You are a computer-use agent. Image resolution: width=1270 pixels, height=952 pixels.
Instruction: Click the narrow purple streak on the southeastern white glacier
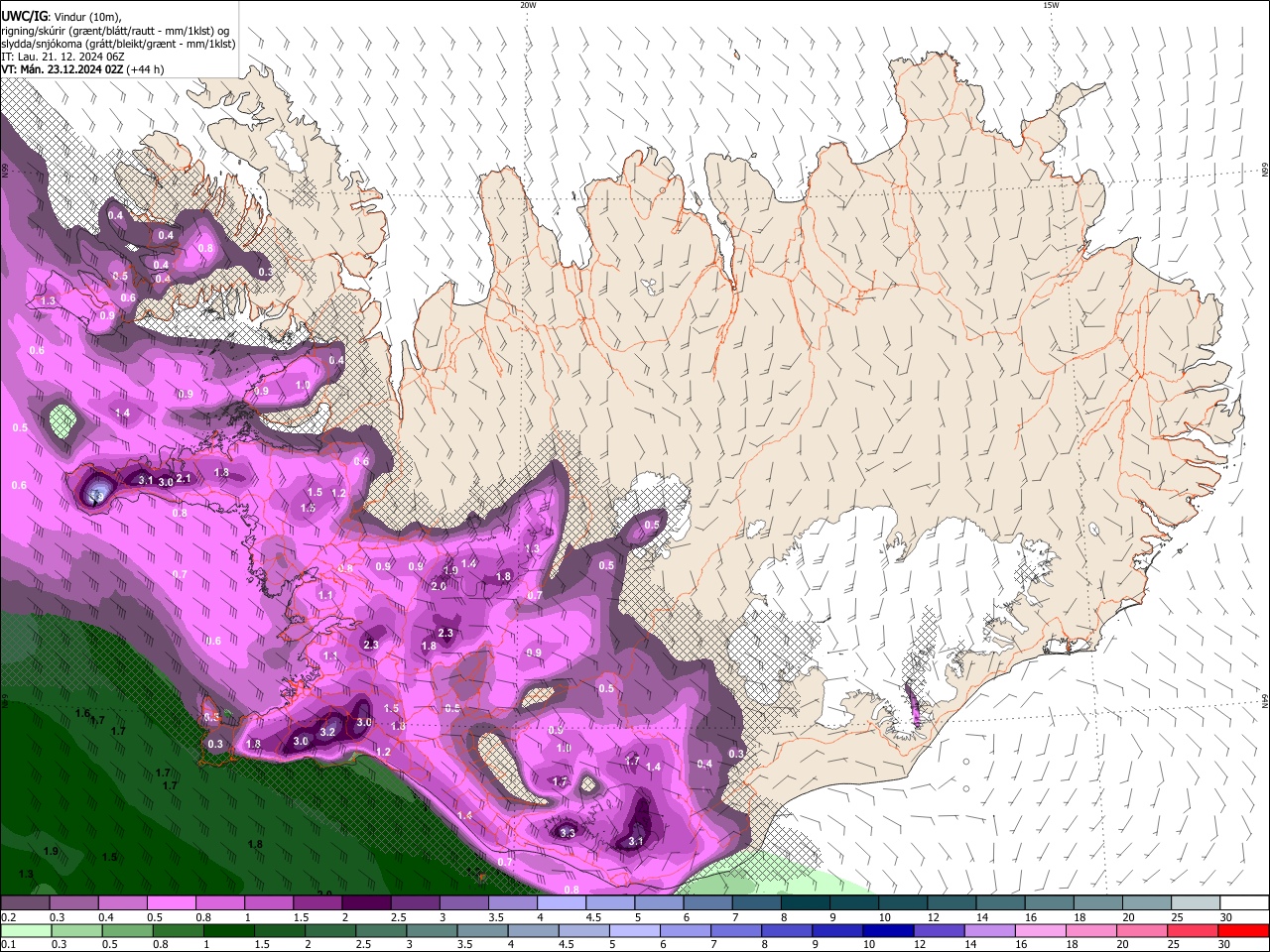point(913,704)
